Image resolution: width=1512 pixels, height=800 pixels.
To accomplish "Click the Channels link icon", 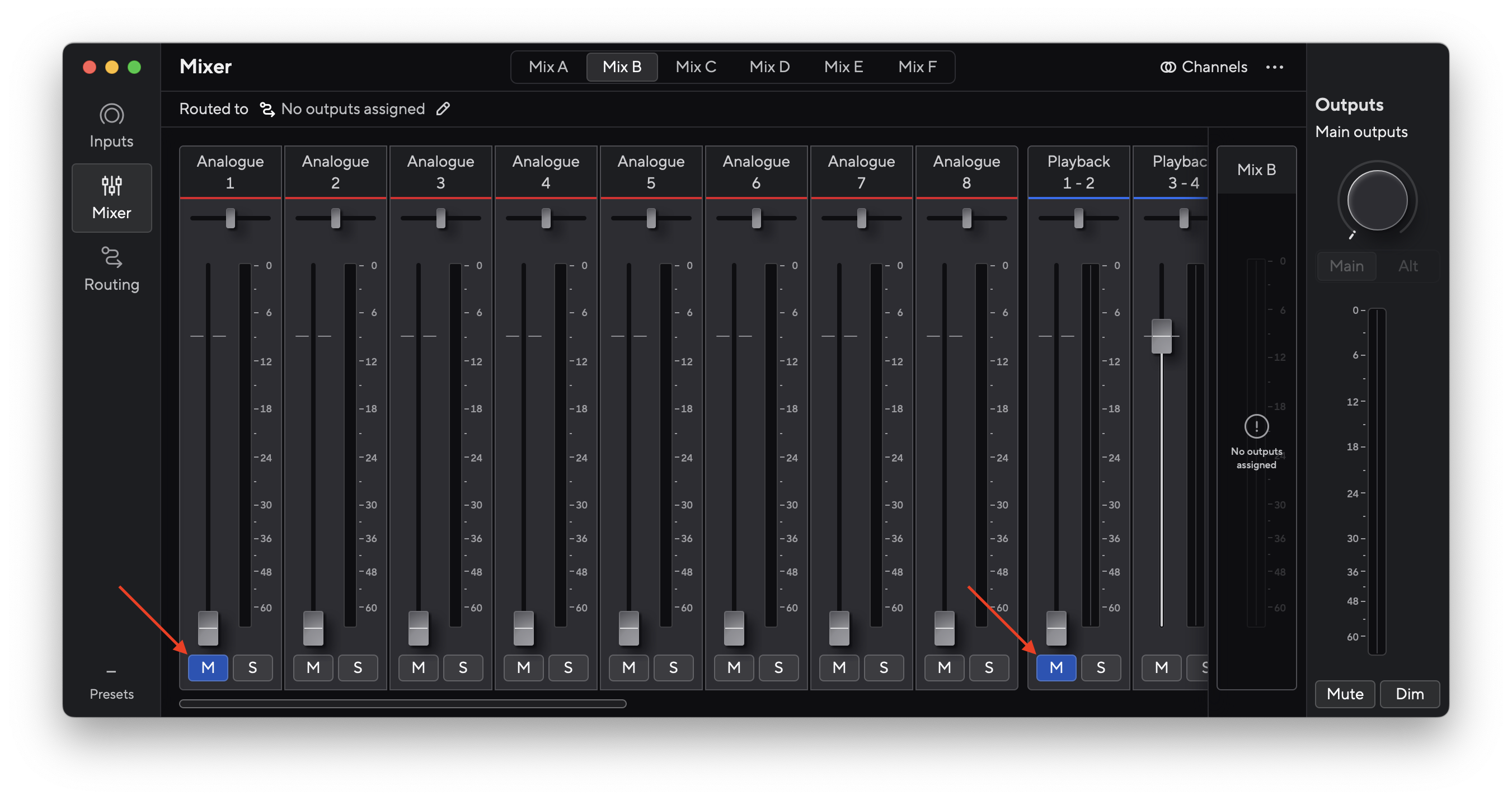I will [1167, 67].
